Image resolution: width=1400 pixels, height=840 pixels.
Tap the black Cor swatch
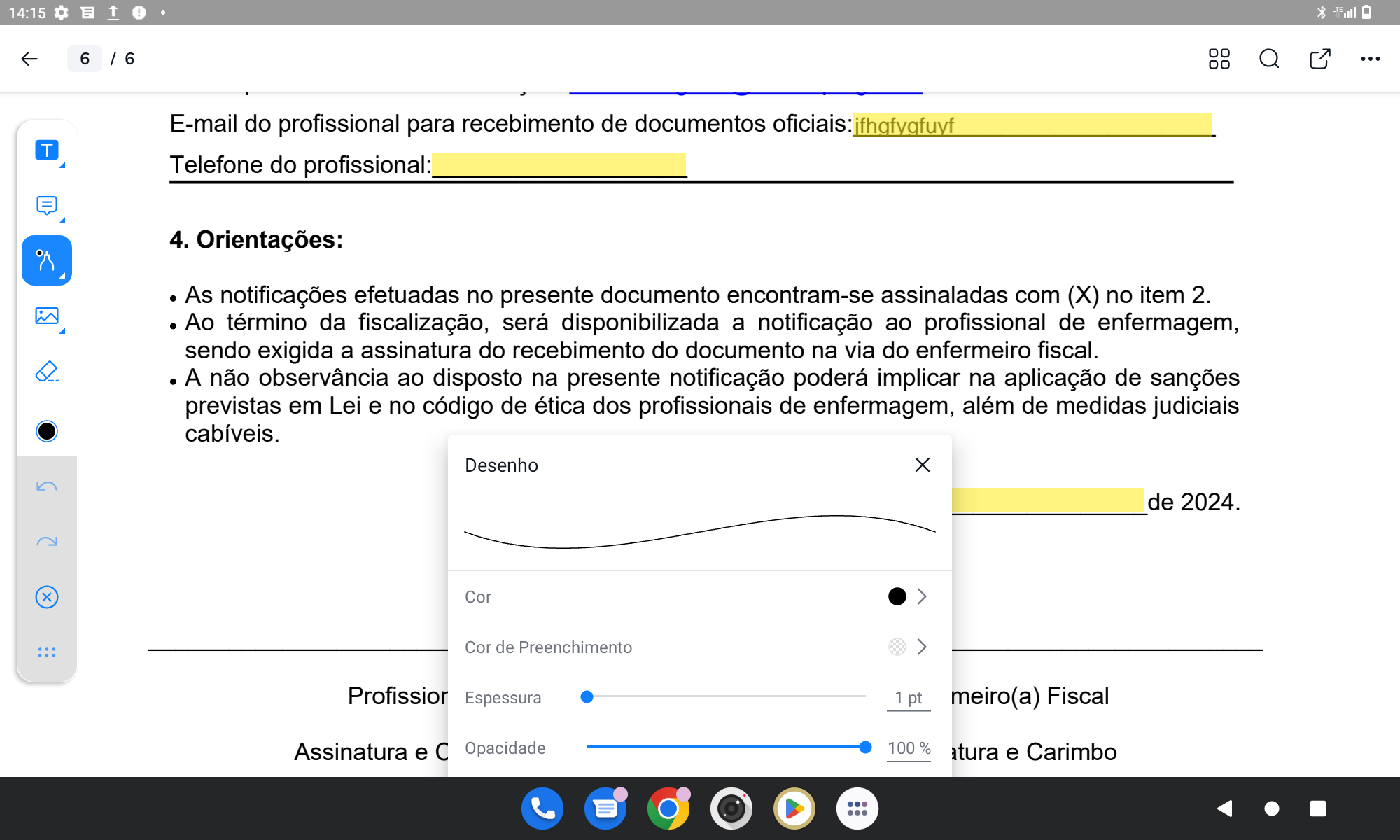tap(897, 596)
